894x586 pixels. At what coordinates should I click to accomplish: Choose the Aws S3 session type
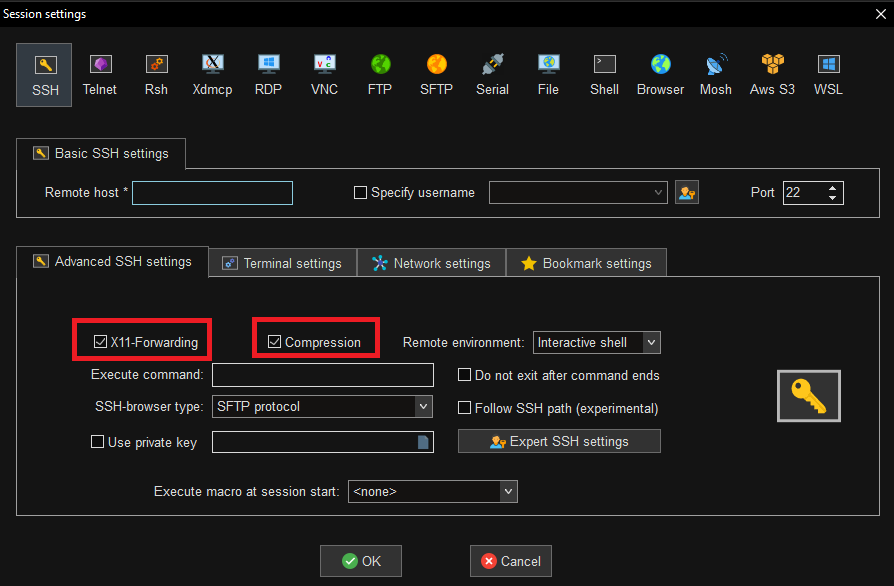[x=772, y=74]
